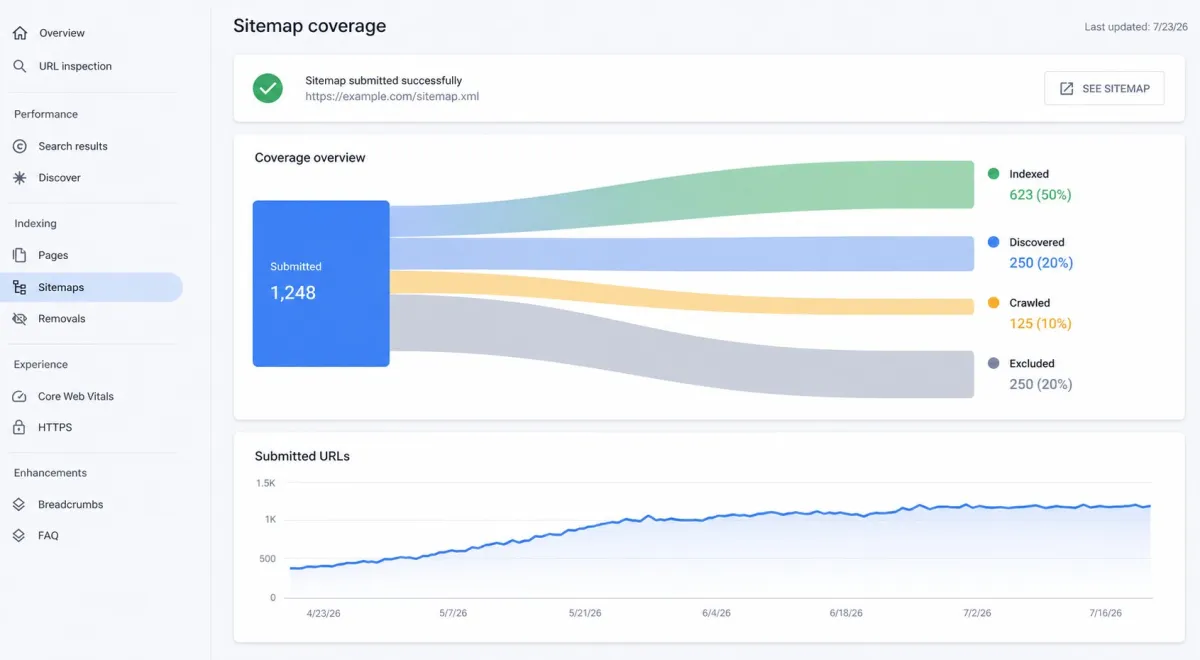The image size is (1200, 660).
Task: Click the Crawled legend label
Action: (x=1030, y=303)
